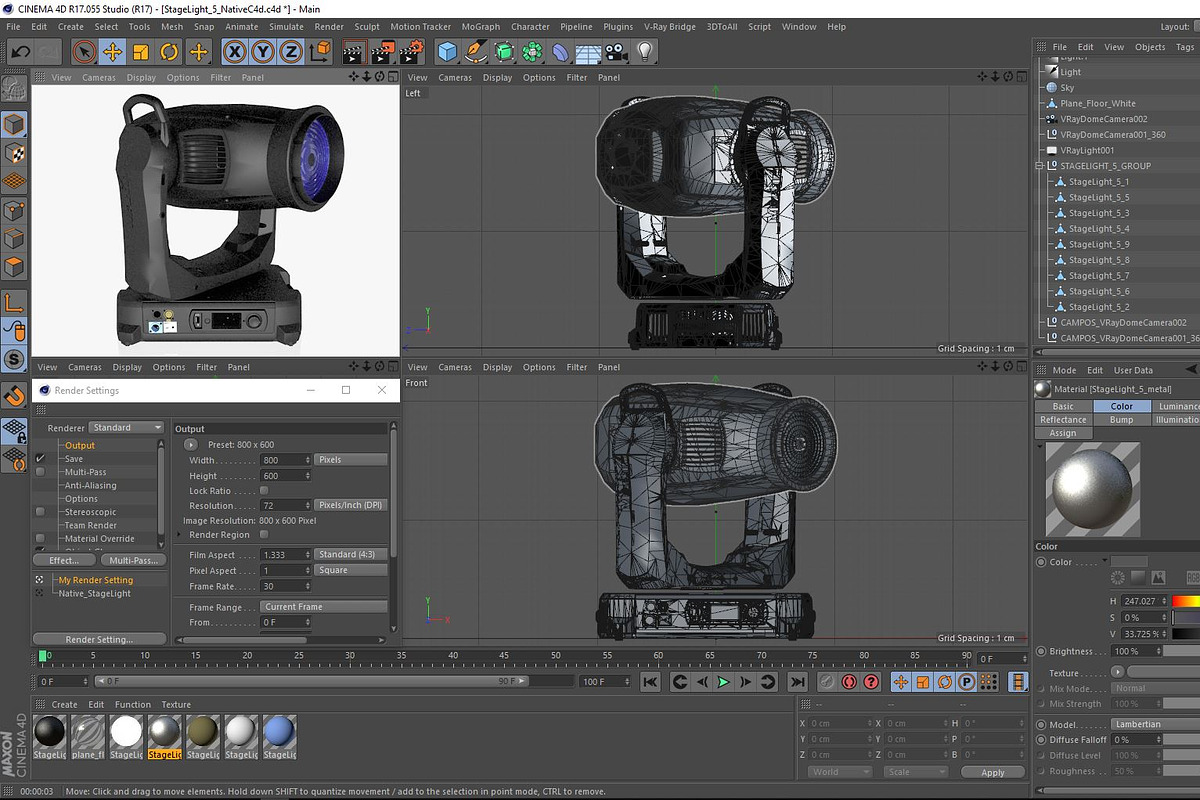Click the Effect... button
This screenshot has width=1200, height=800.
[64, 560]
